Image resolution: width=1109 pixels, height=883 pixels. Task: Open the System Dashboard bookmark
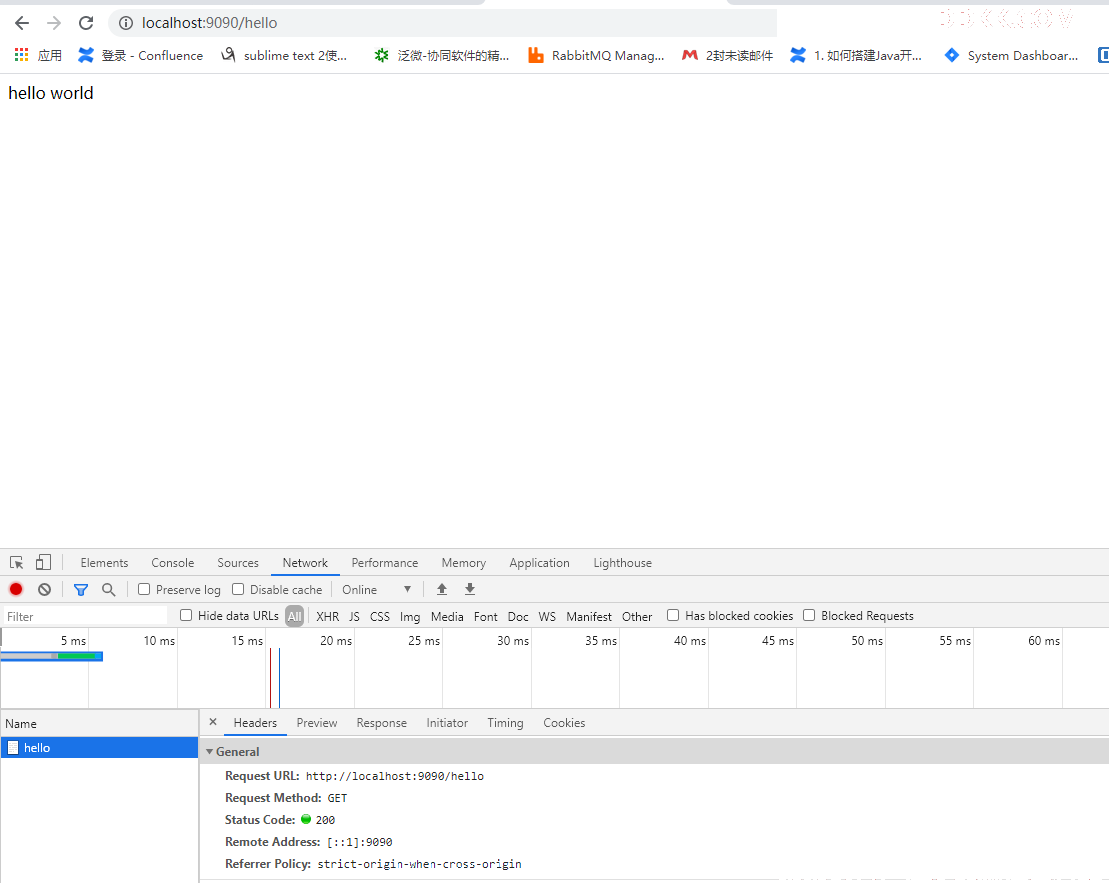pyautogui.click(x=1011, y=55)
